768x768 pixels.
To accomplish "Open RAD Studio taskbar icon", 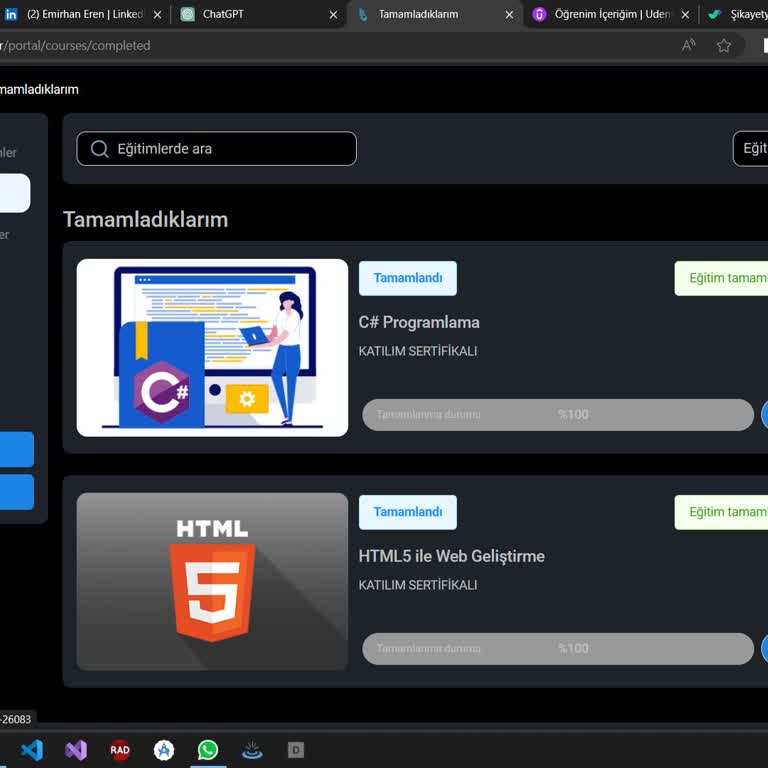I will 120,750.
